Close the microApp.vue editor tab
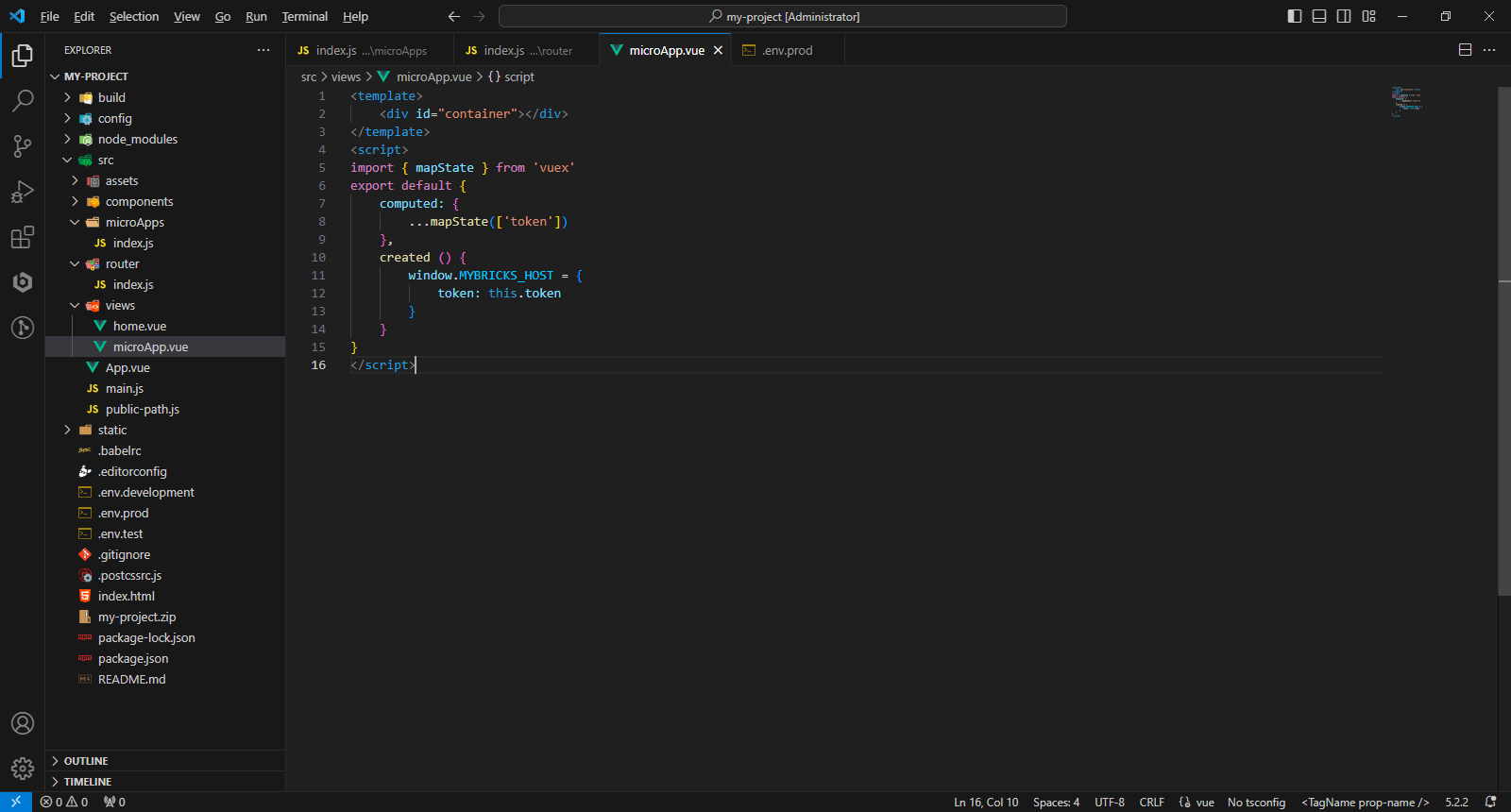 click(x=718, y=50)
